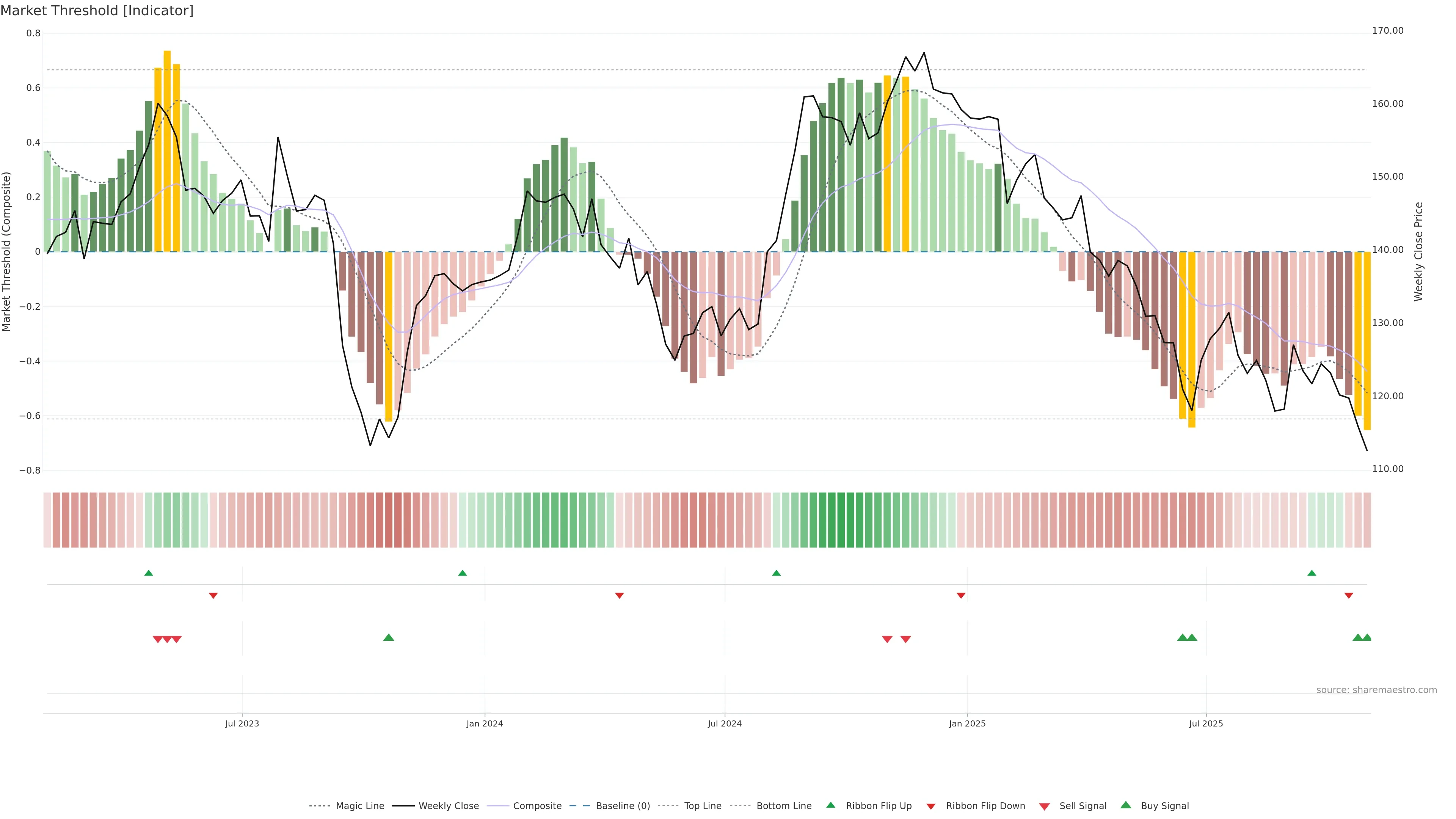Click the source: sharemaestro.com text
This screenshot has height=819, width=1456.
(x=1376, y=690)
